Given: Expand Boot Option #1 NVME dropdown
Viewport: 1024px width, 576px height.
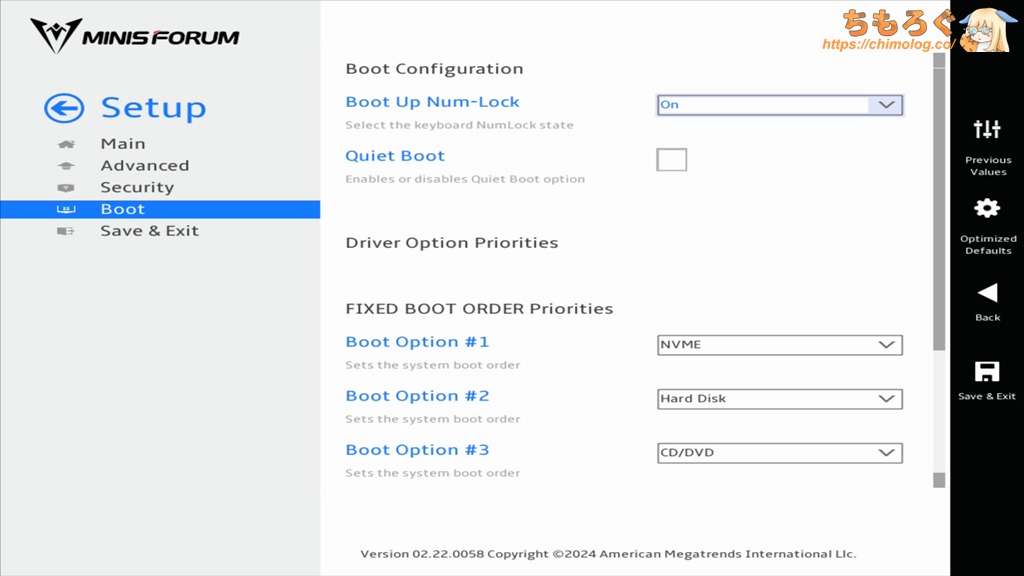Looking at the screenshot, I should pyautogui.click(x=779, y=345).
